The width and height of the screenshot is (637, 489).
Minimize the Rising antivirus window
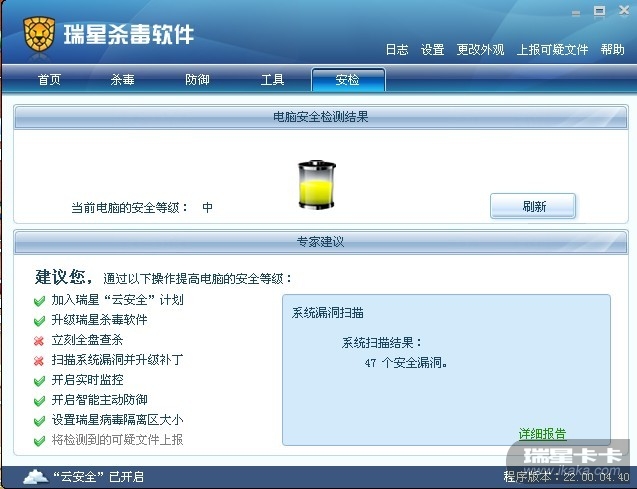(576, 13)
